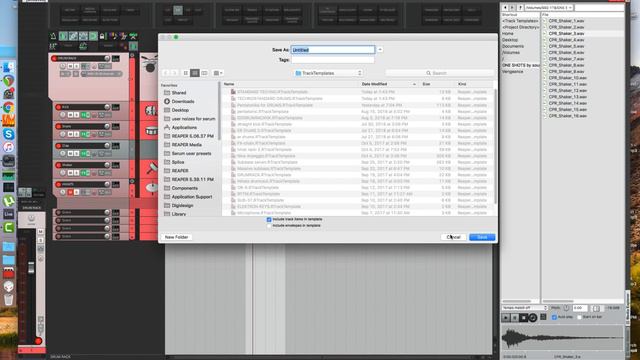Click media explorer back arrow button
The width and height of the screenshot is (640, 360).
(x=505, y=8)
